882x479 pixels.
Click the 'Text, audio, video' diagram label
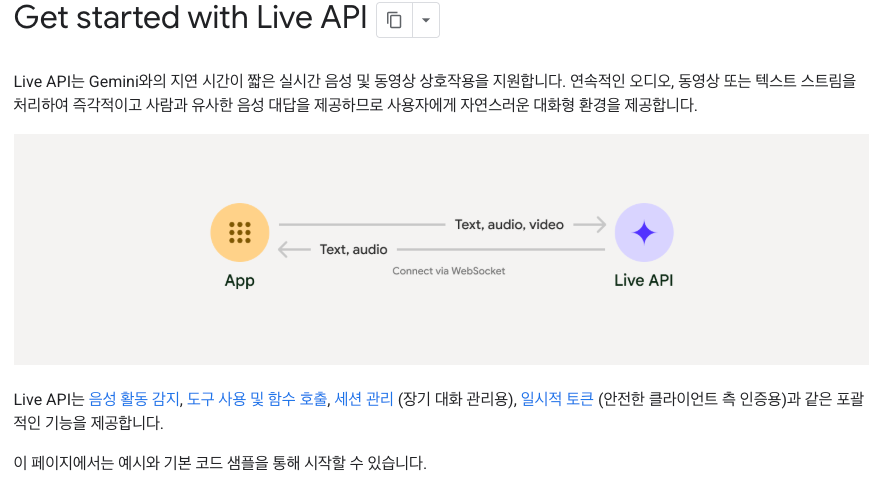click(509, 224)
